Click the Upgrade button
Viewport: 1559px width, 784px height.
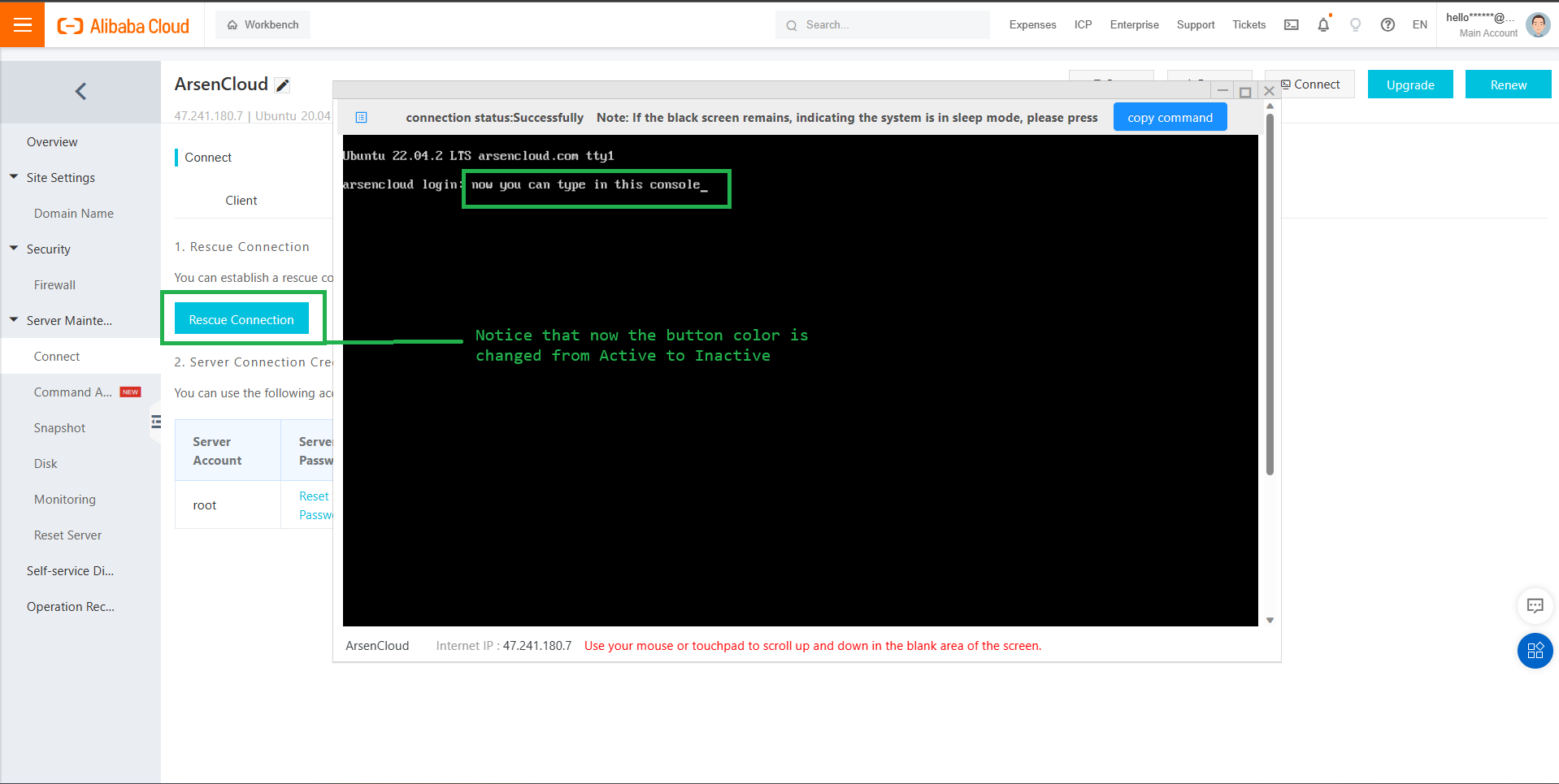coord(1410,84)
